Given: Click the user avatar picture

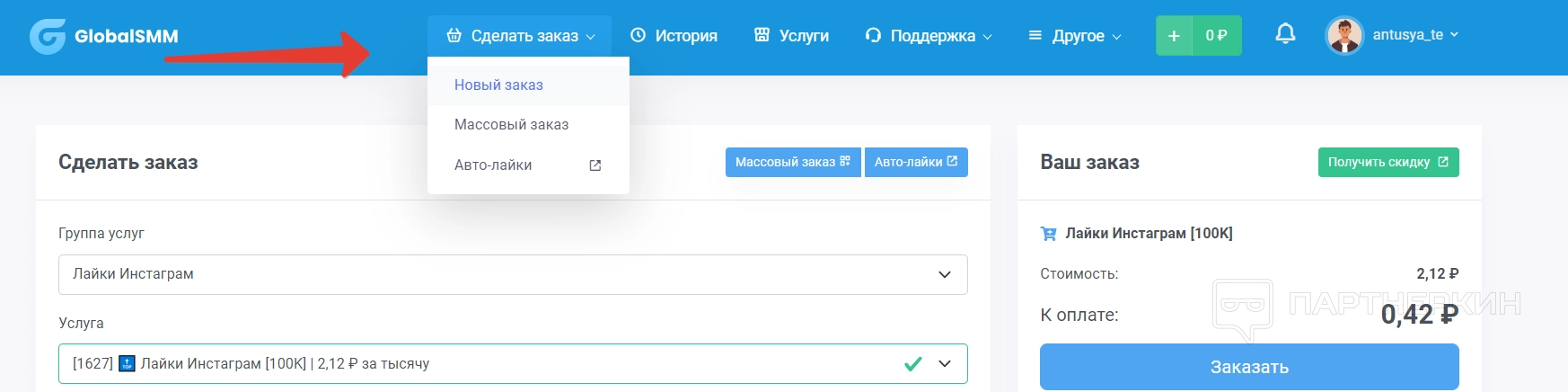Looking at the screenshot, I should pos(1343,36).
